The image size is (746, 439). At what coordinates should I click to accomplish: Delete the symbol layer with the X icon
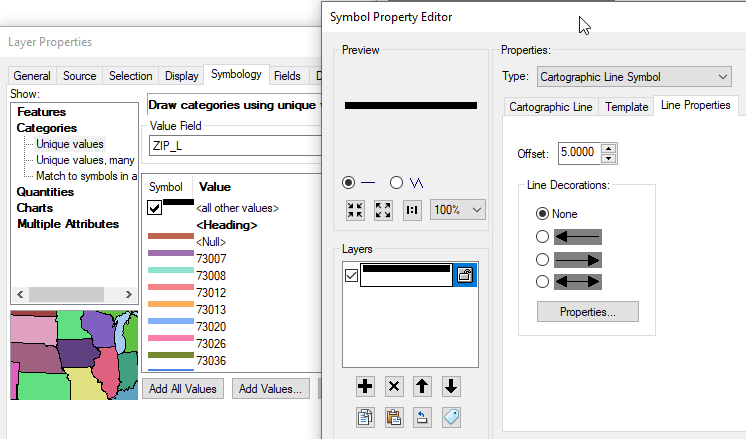click(394, 386)
